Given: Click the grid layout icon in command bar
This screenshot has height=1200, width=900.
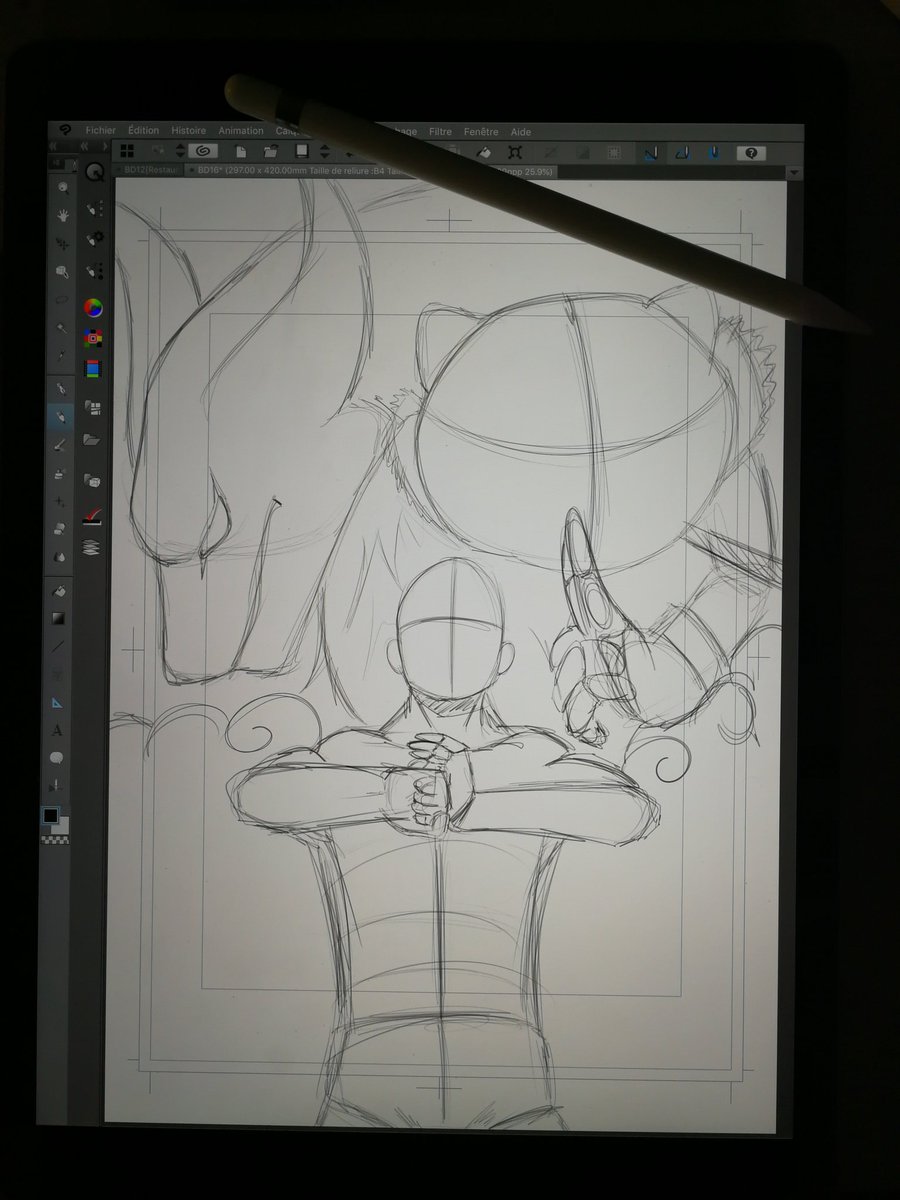Looking at the screenshot, I should 127,151.
